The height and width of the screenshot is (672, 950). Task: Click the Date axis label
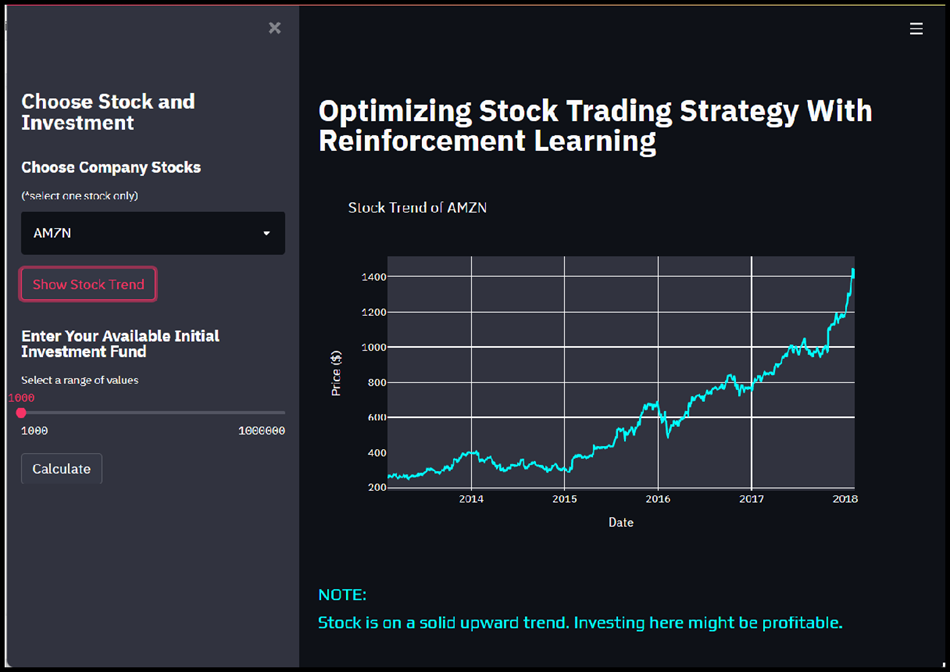tap(621, 522)
